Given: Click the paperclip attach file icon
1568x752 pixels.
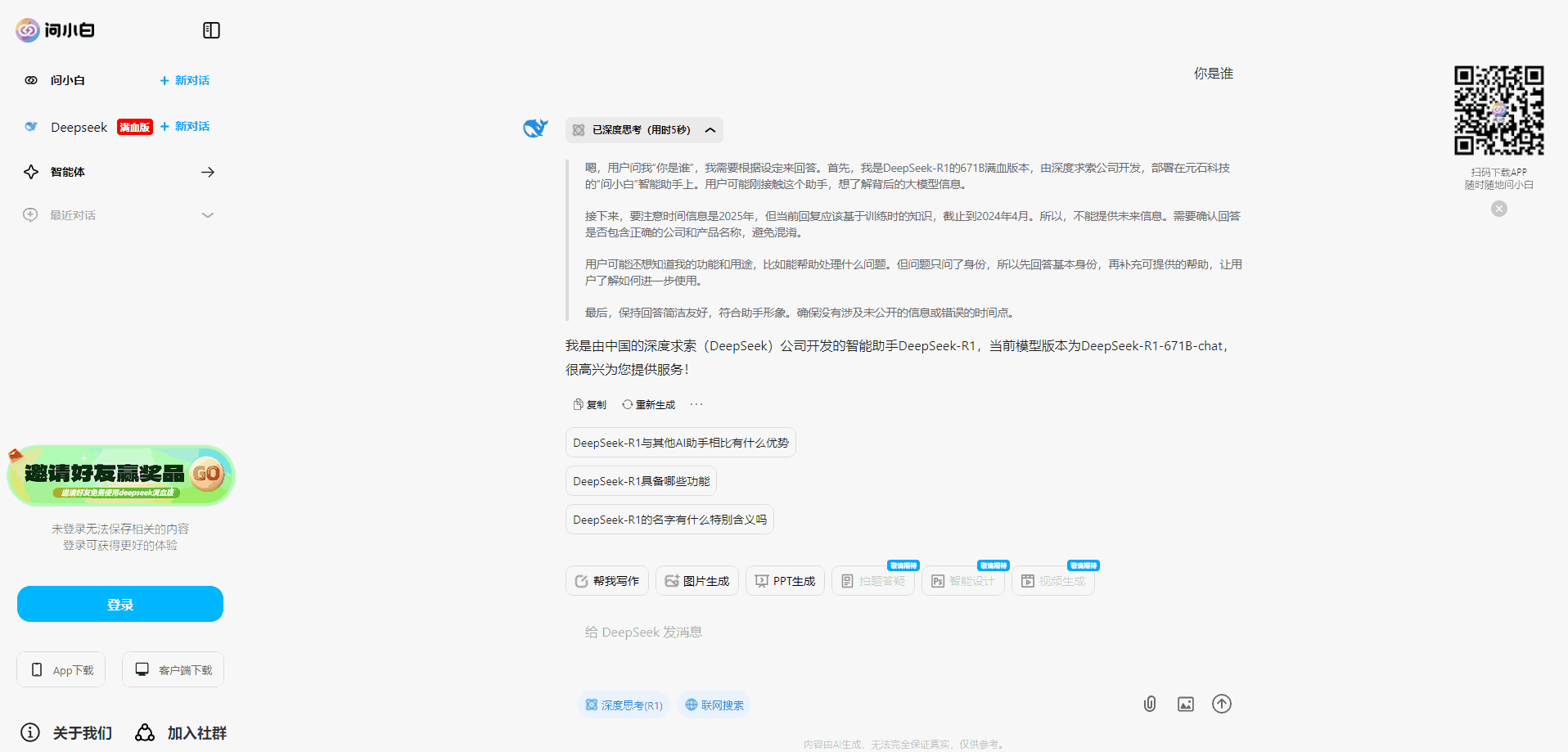Looking at the screenshot, I should (x=1150, y=704).
